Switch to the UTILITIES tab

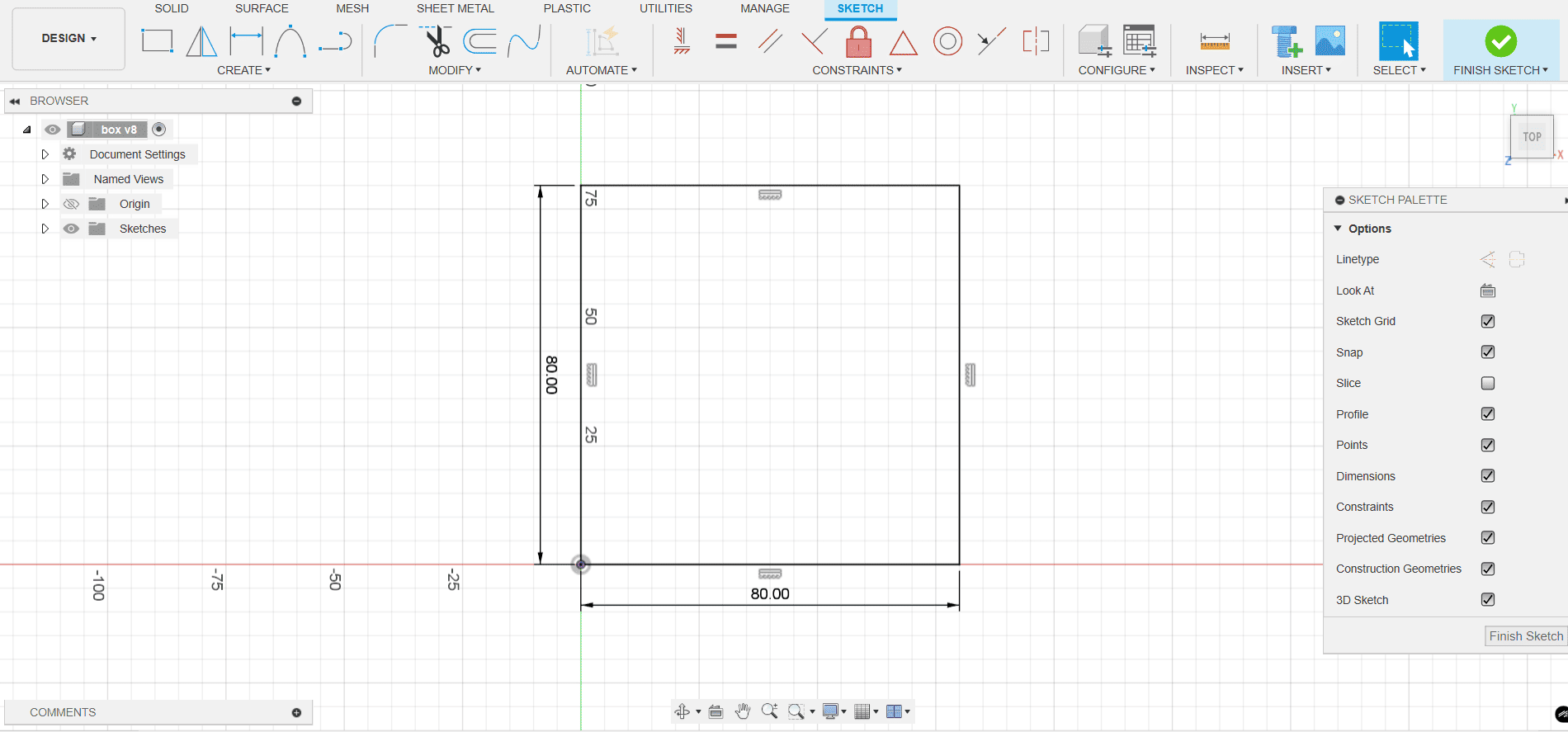666,8
